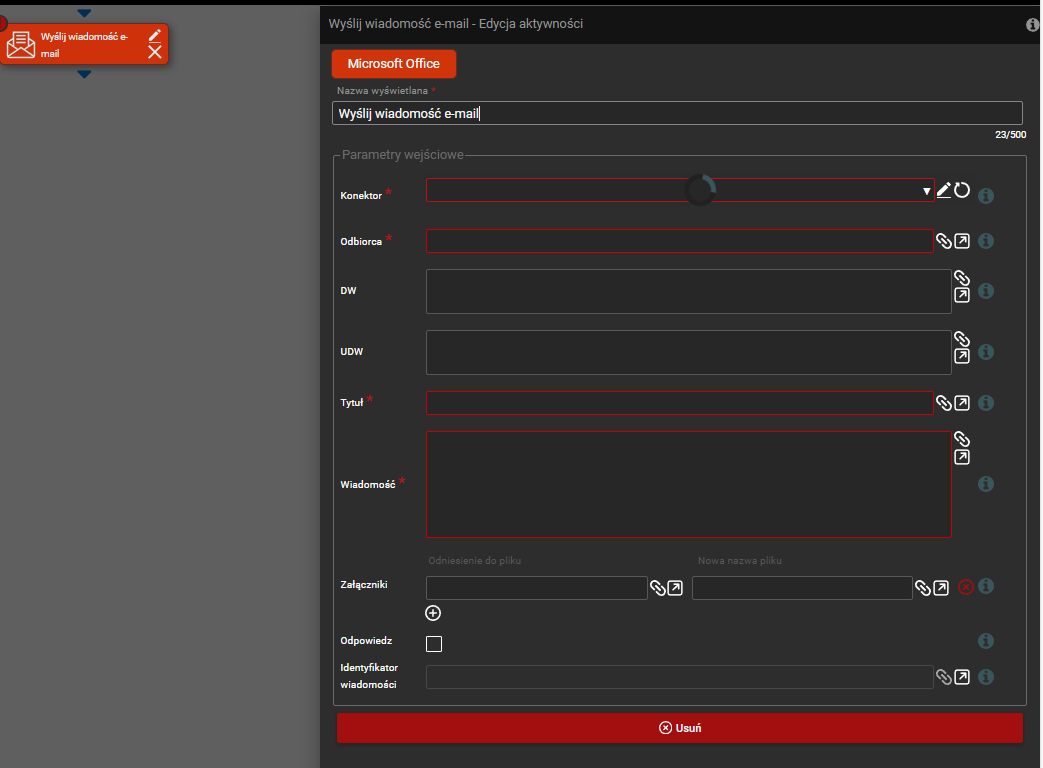This screenshot has width=1043, height=768.
Task: Focus the Odbiorca recipient input field
Action: pos(679,241)
